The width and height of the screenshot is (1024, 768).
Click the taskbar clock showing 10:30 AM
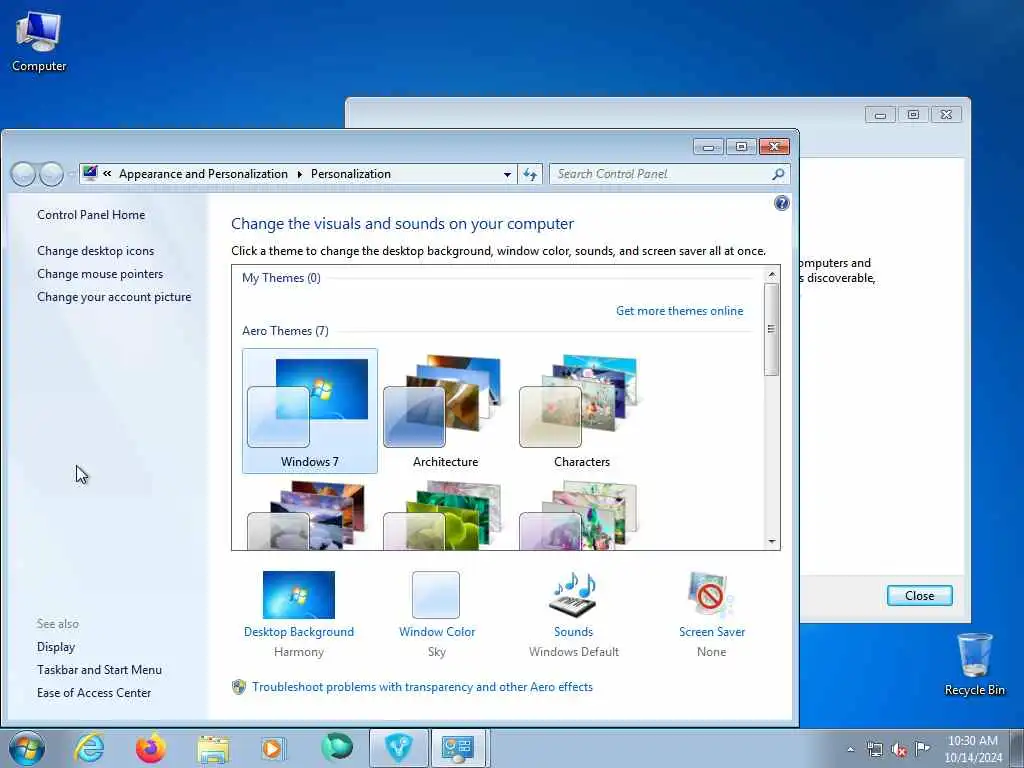pyautogui.click(x=972, y=749)
